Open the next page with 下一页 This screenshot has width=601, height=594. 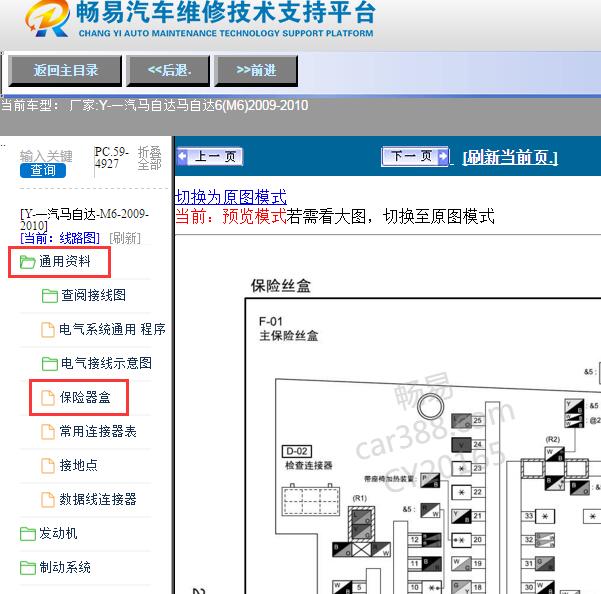click(x=415, y=156)
